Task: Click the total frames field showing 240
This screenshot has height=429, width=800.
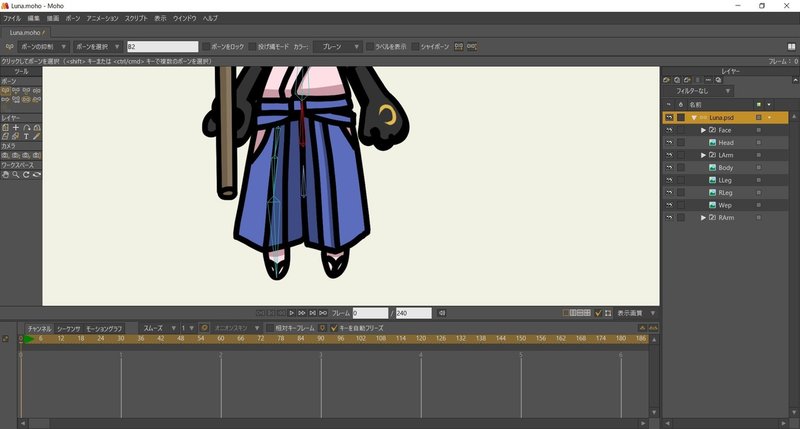Action: 414,313
